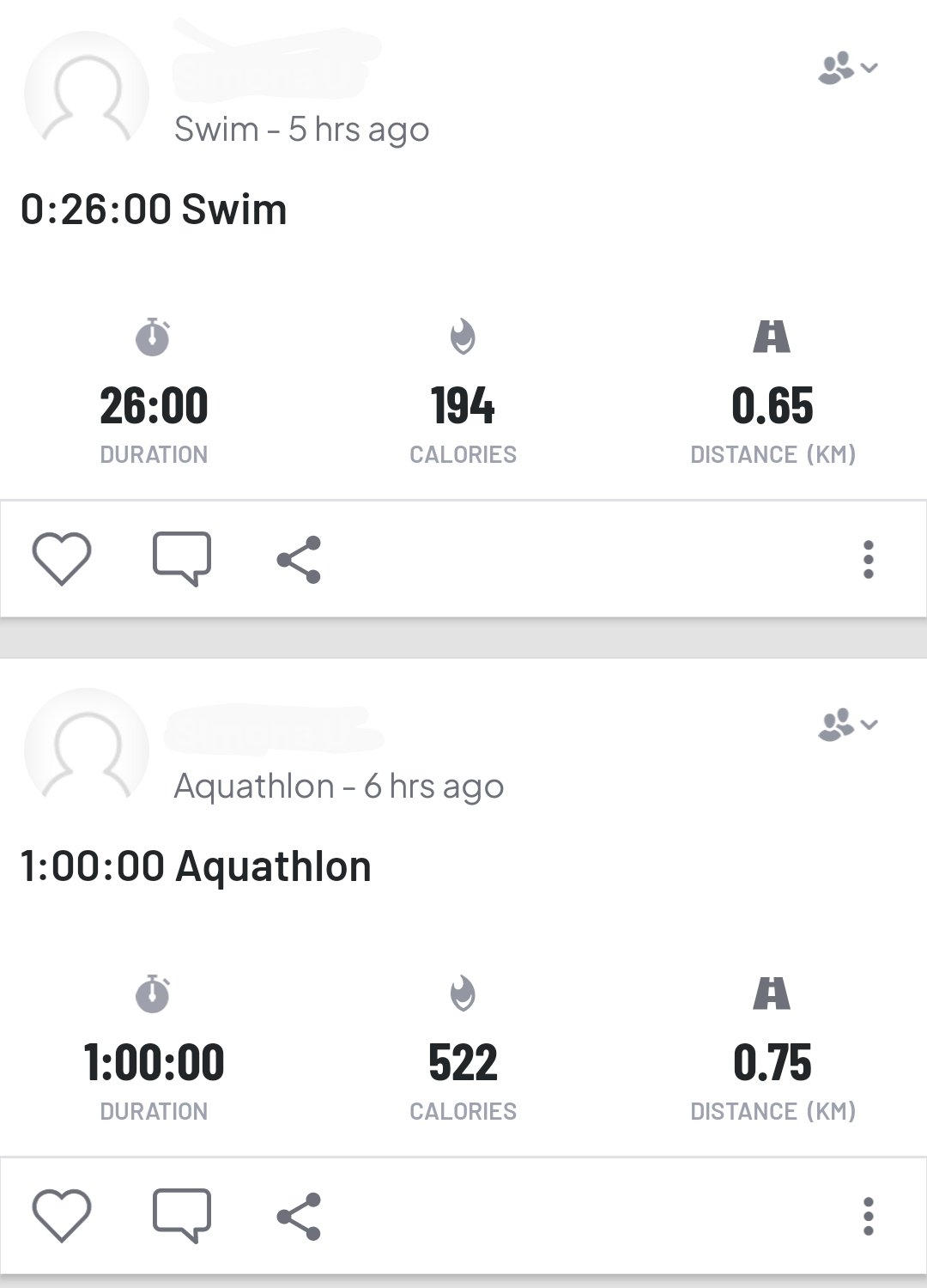
Task: Open more options for Aquathlon post
Action: click(x=869, y=1217)
